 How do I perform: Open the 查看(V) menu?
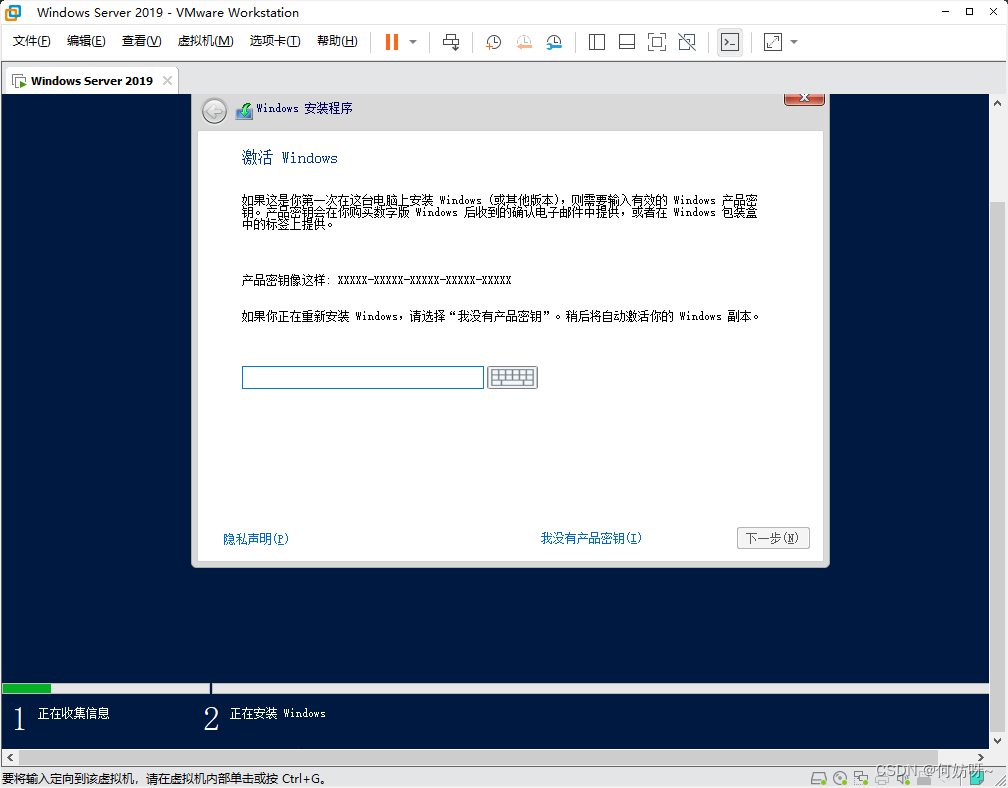coord(141,41)
